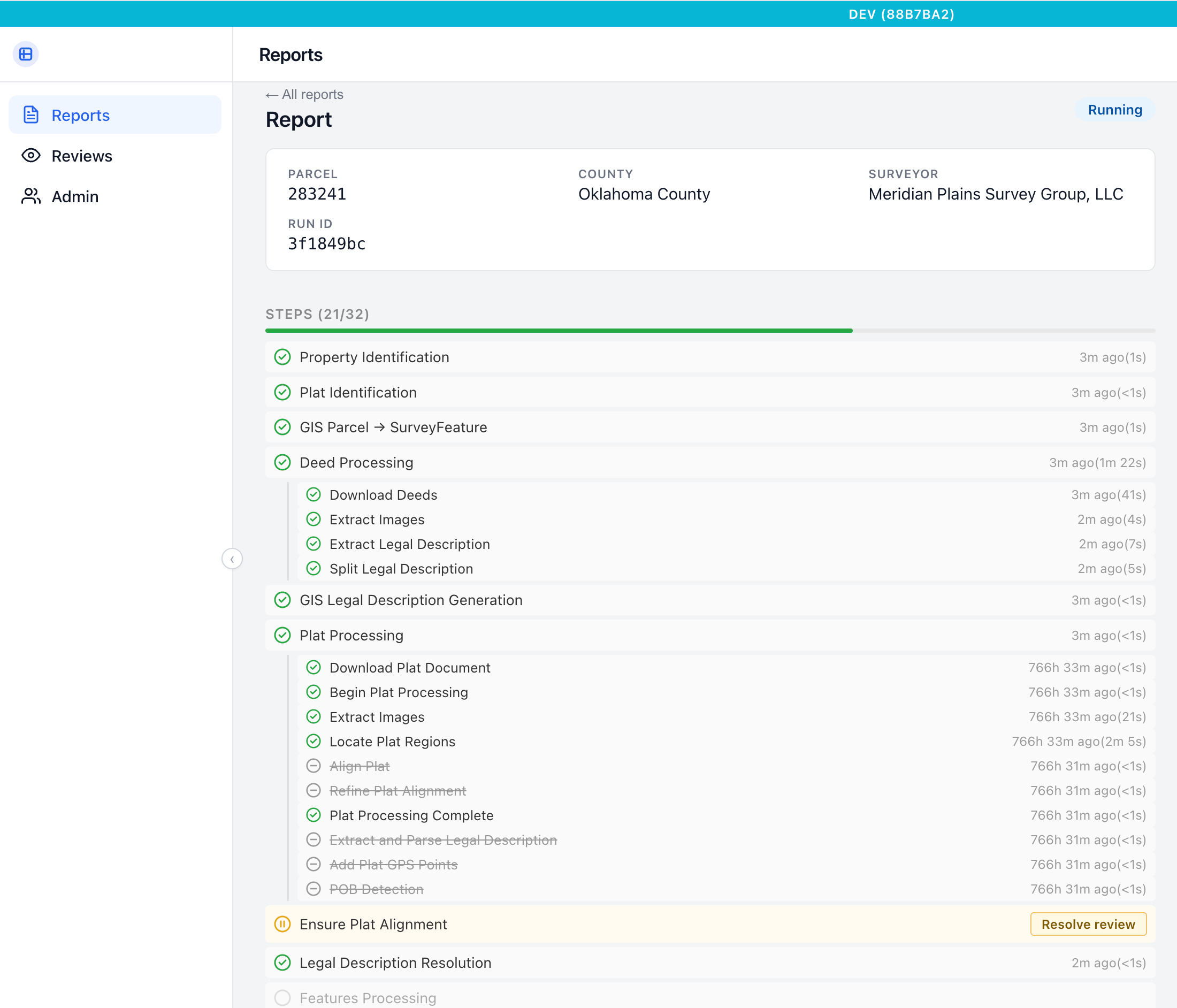The width and height of the screenshot is (1177, 1008).
Task: Click Align Plat skipped circle icon
Action: click(x=314, y=766)
